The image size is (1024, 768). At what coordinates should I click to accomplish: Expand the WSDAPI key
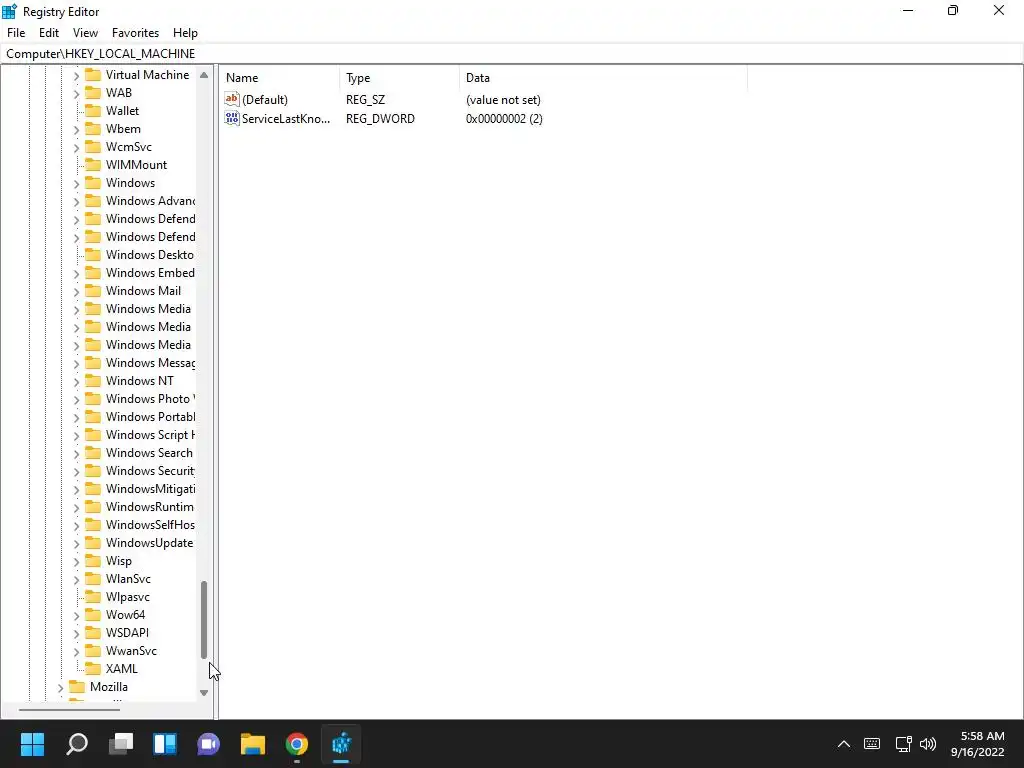pos(76,633)
